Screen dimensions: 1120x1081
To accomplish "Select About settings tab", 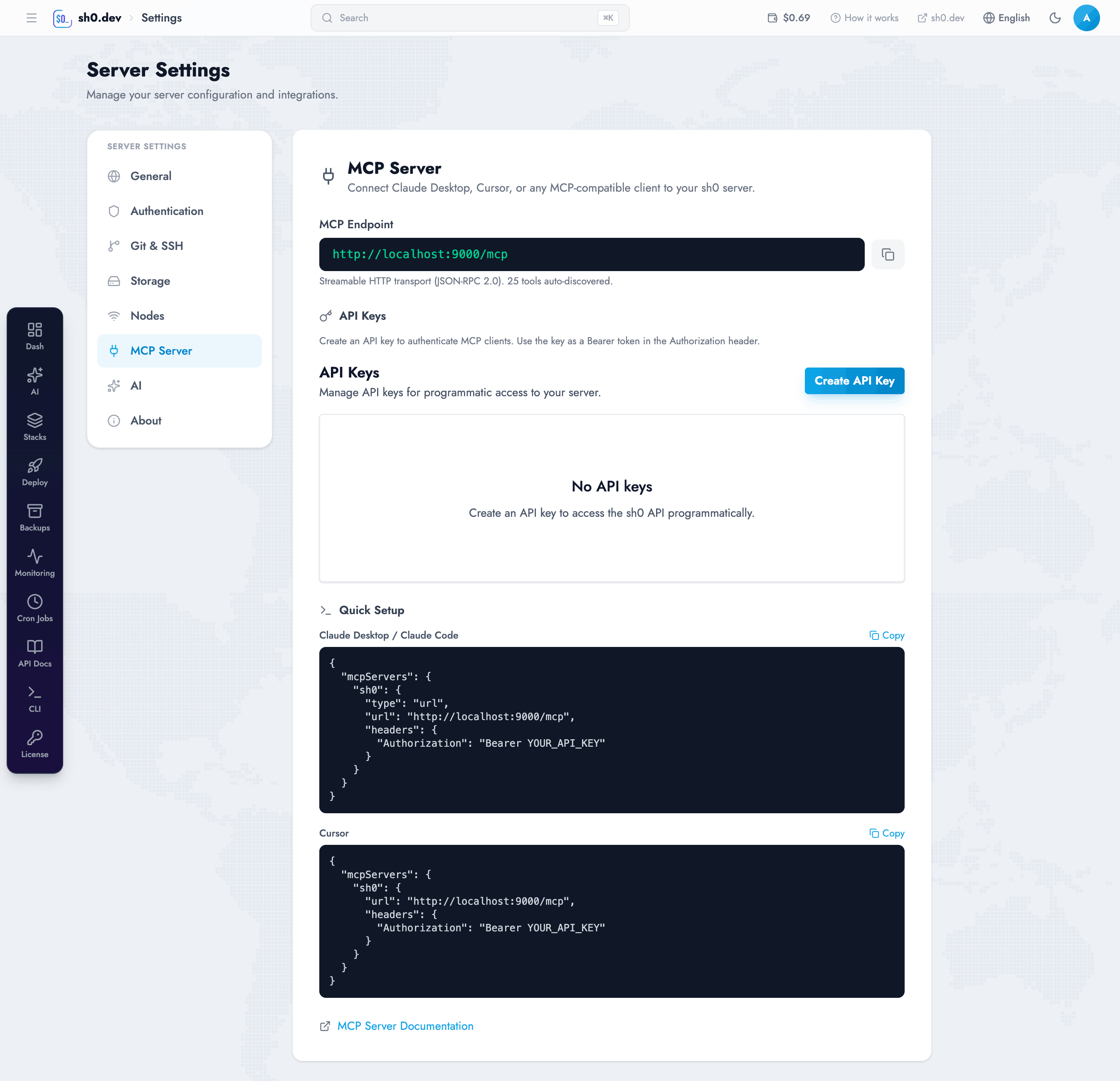I will 180,420.
